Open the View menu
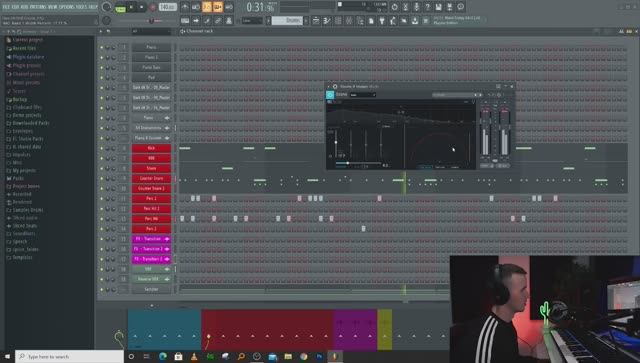640x363 pixels. pyautogui.click(x=53, y=7)
